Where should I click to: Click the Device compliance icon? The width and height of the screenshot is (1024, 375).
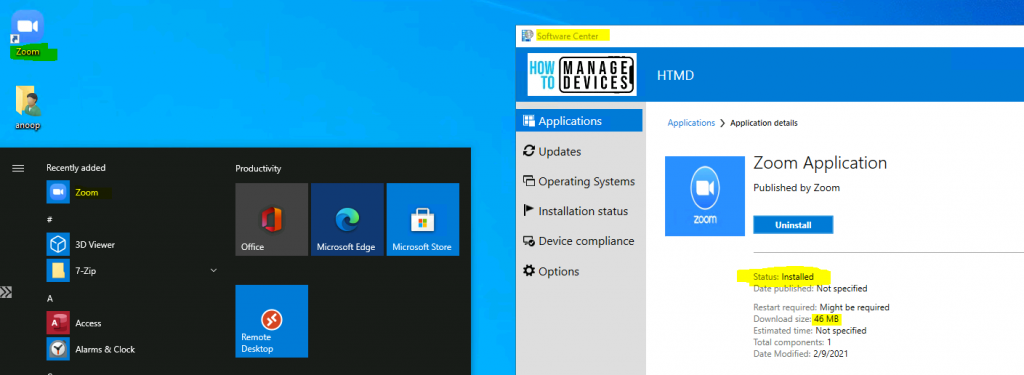(x=529, y=241)
